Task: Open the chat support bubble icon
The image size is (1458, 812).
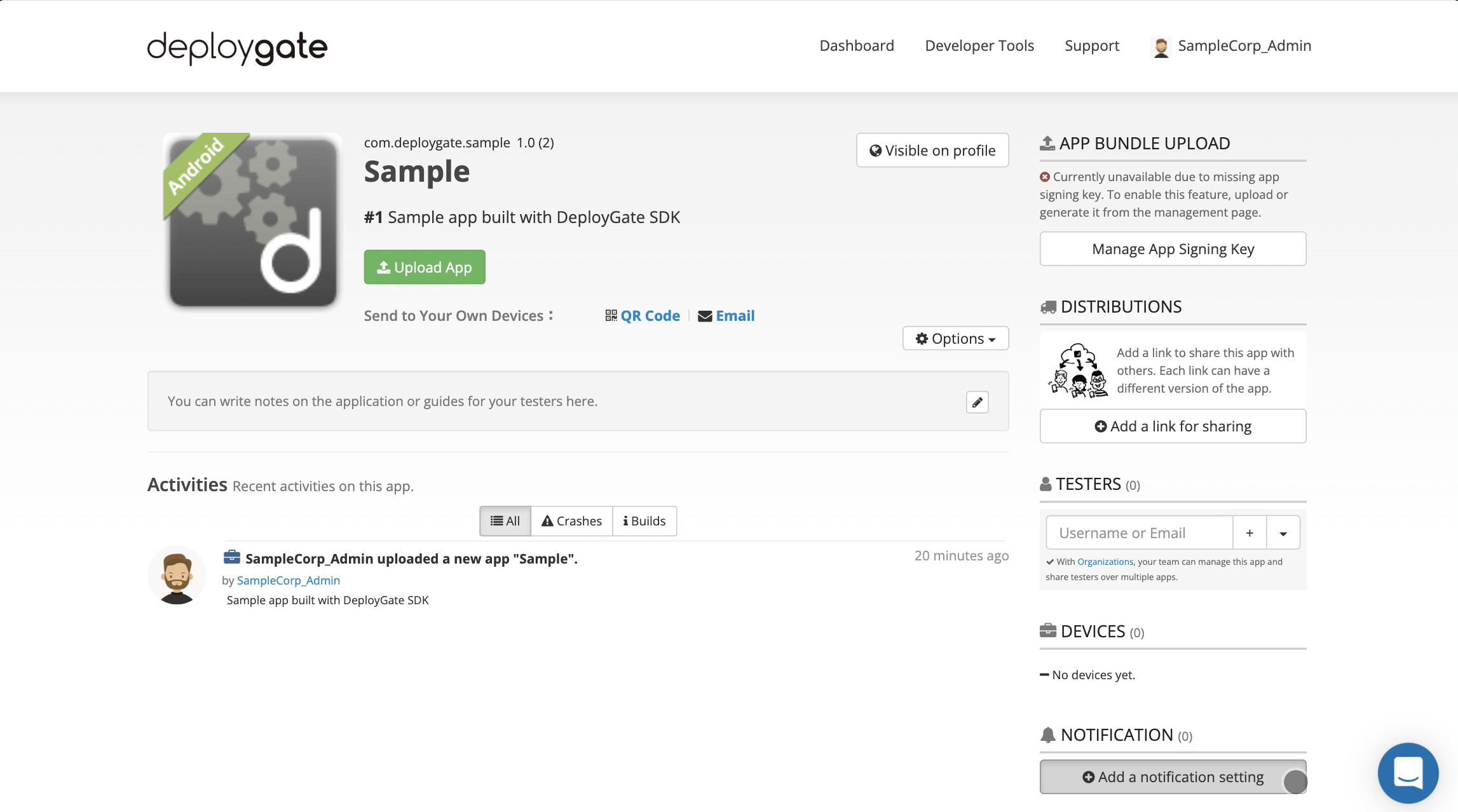Action: pos(1408,773)
